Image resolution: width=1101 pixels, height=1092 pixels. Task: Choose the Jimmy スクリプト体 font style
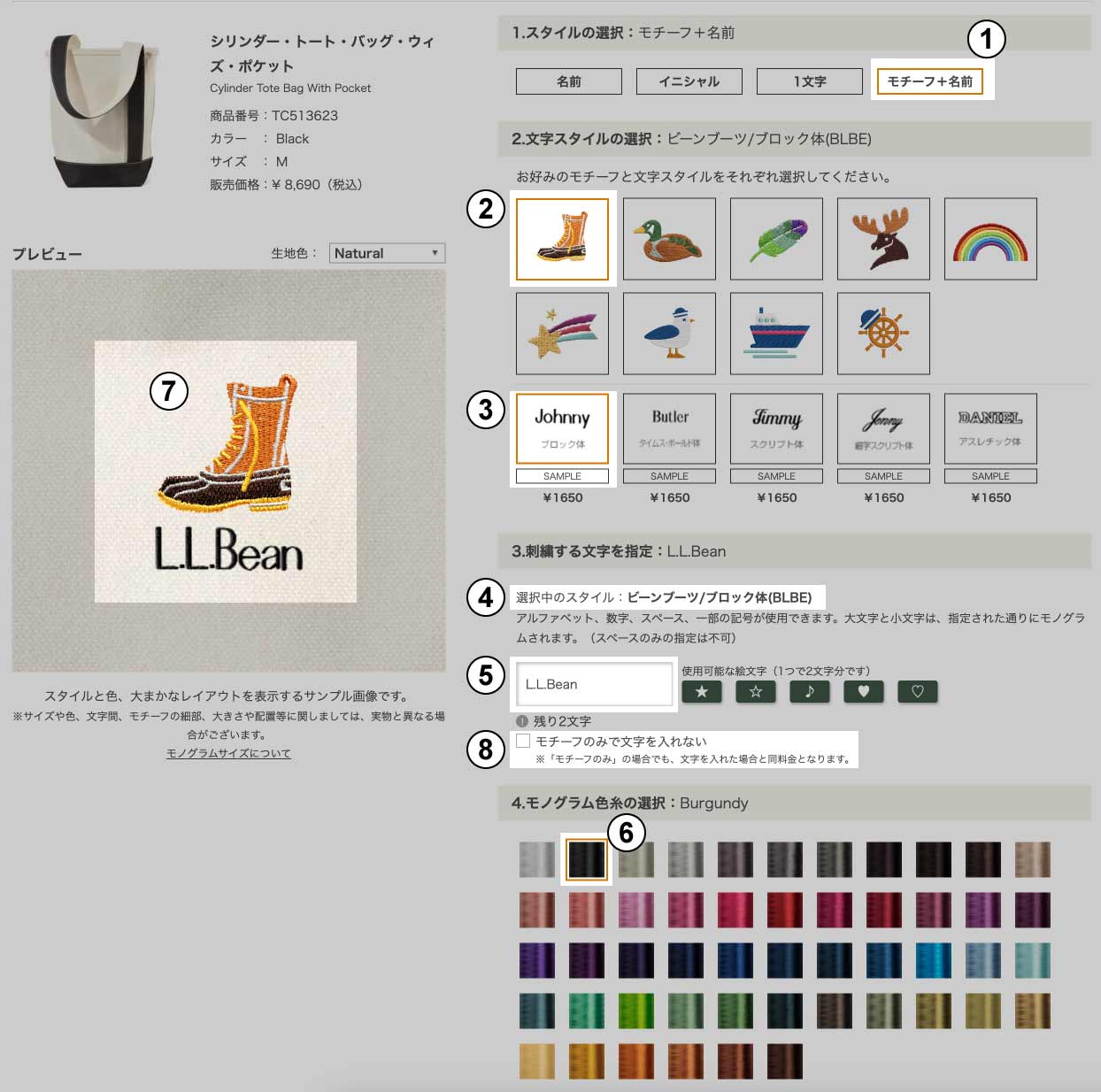(776, 428)
